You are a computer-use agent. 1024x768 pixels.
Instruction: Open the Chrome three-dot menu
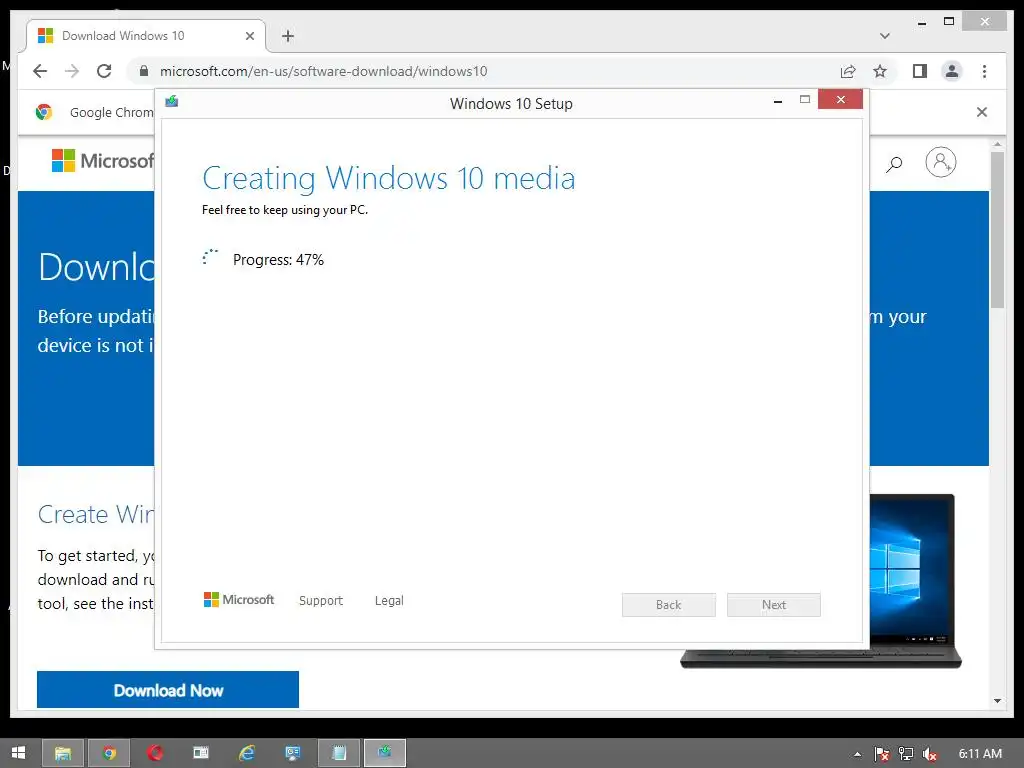coord(984,71)
